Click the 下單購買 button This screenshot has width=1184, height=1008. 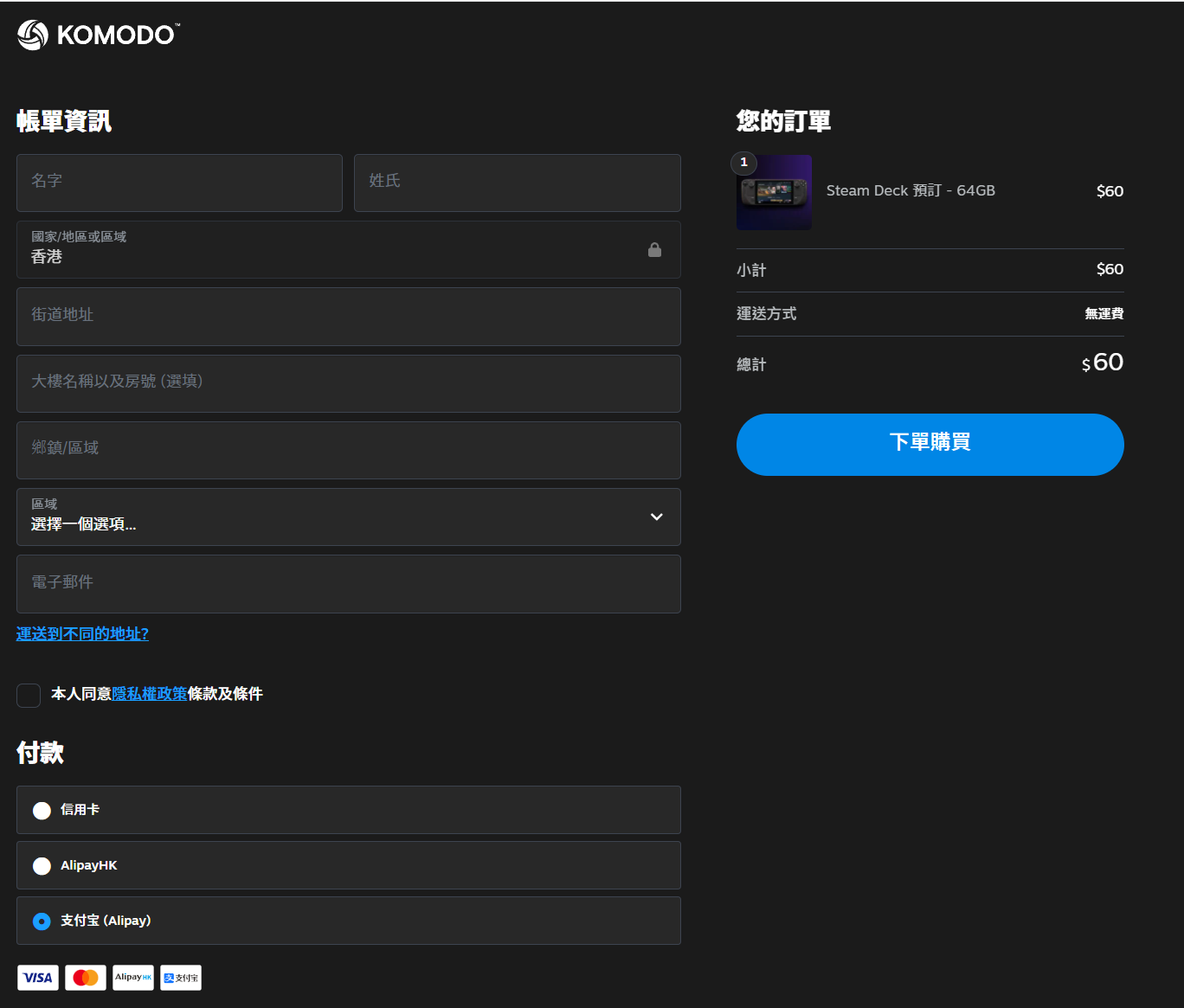930,445
